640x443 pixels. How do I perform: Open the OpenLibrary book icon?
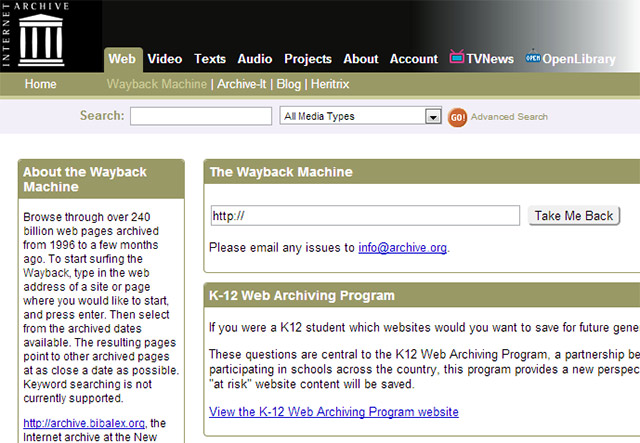pyautogui.click(x=533, y=57)
